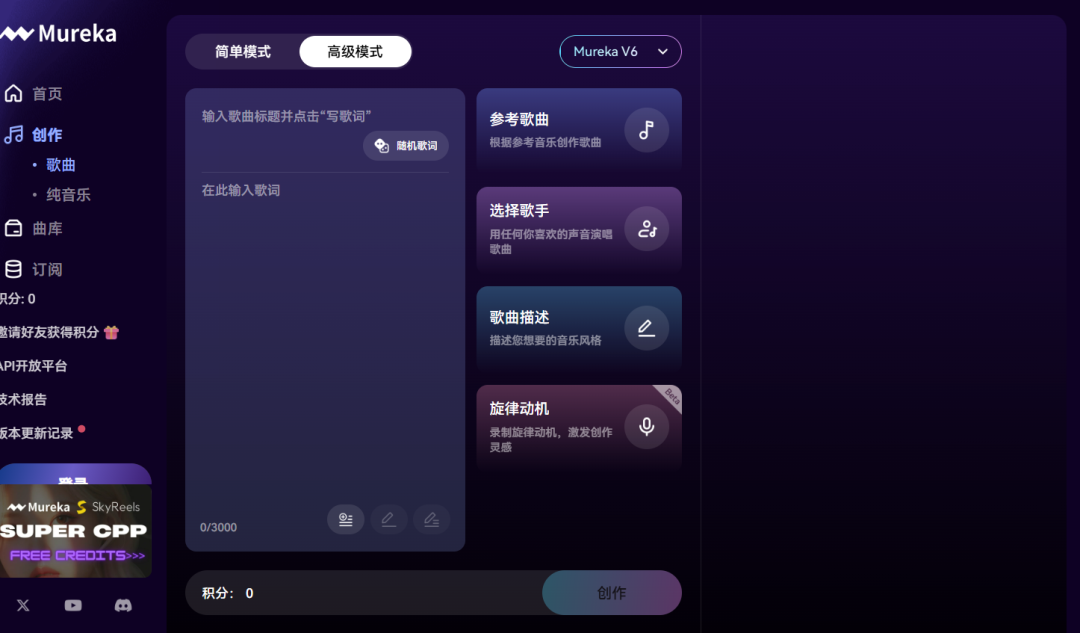This screenshot has height=633, width=1080.
Task: Open 曲库 in the sidebar
Action: point(47,229)
